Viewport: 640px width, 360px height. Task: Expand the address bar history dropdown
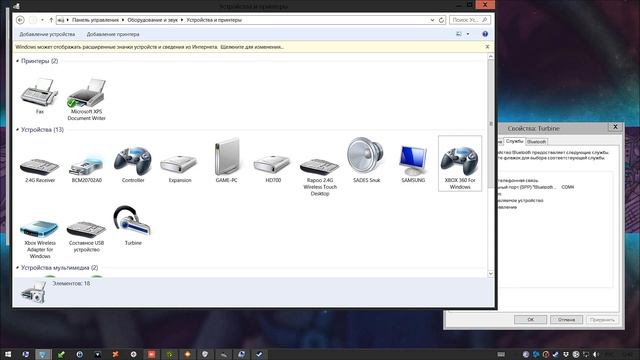432,20
